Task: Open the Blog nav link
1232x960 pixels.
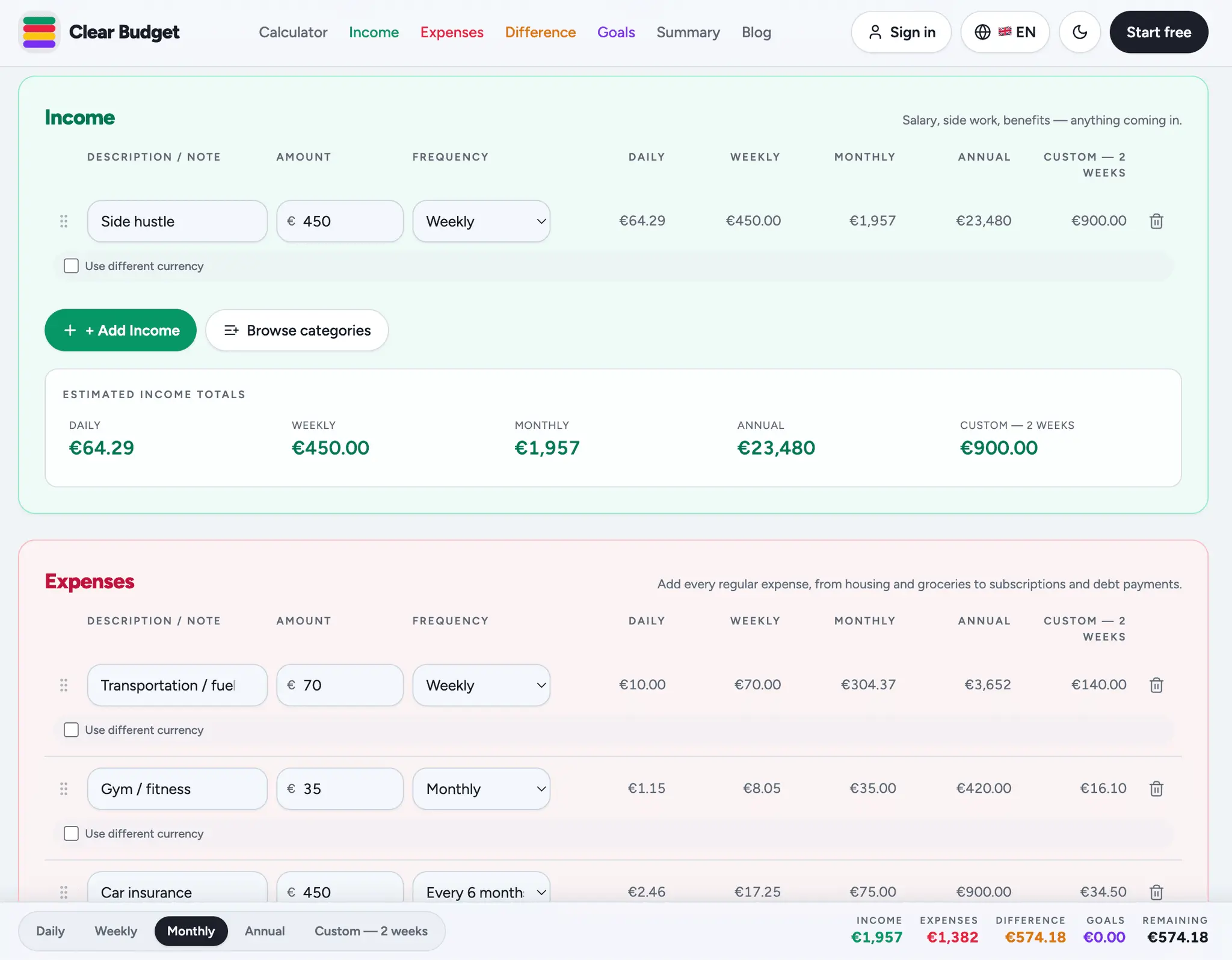Action: [756, 32]
